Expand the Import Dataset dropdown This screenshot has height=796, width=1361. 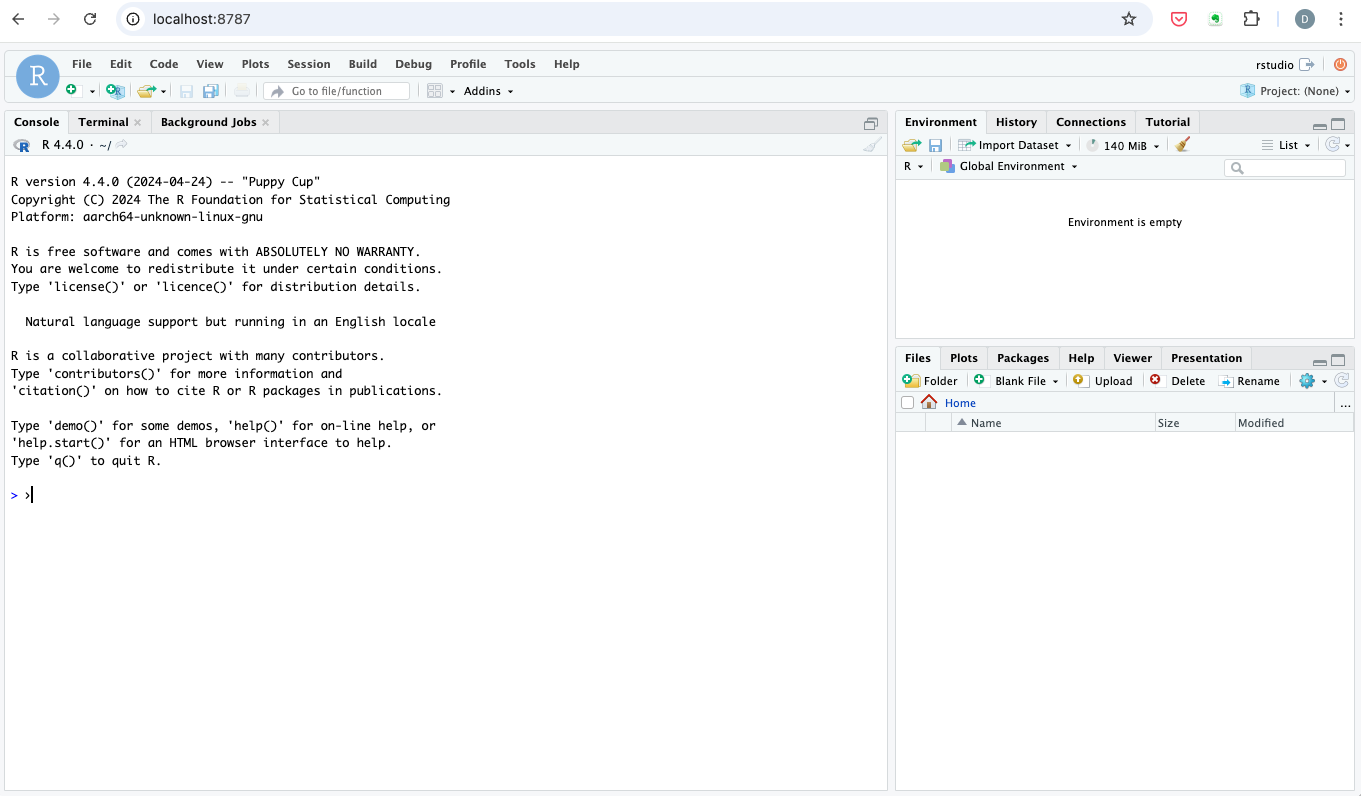coord(1014,145)
